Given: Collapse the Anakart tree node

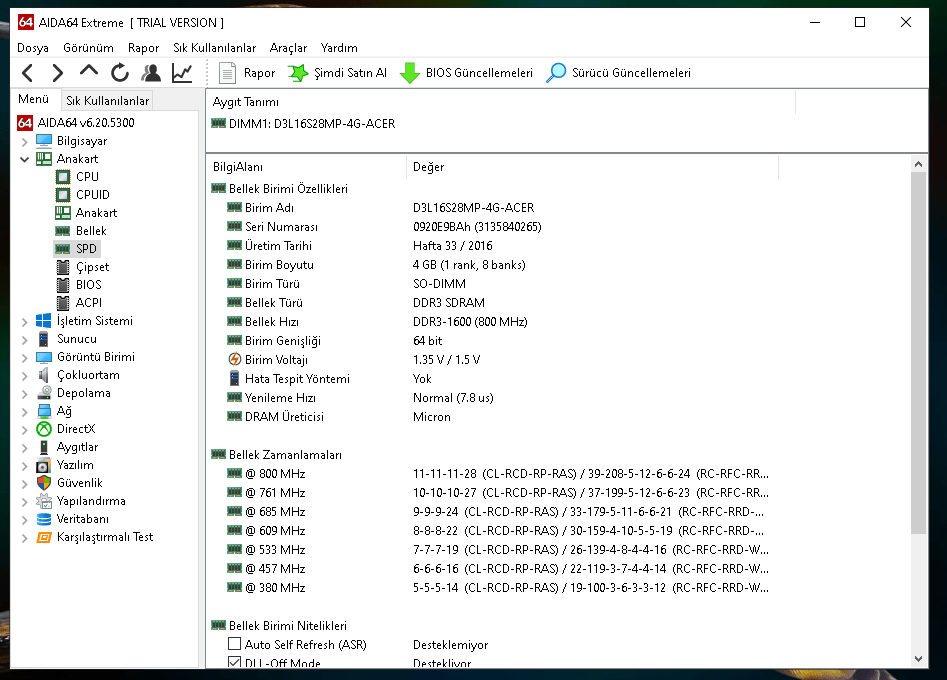Looking at the screenshot, I should [x=25, y=159].
